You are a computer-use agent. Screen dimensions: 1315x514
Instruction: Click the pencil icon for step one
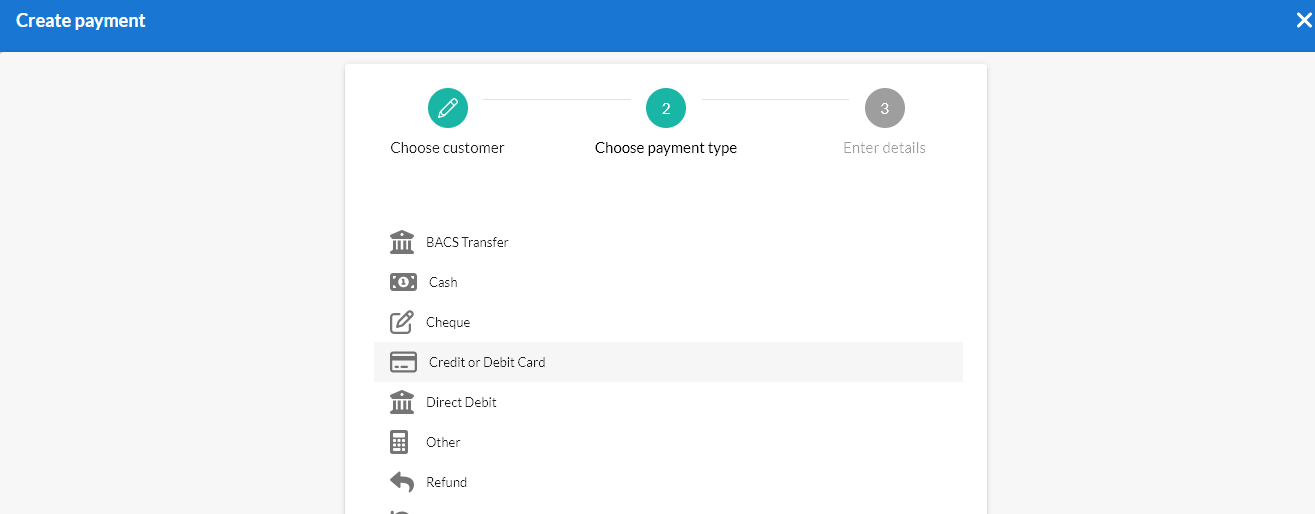pos(448,108)
